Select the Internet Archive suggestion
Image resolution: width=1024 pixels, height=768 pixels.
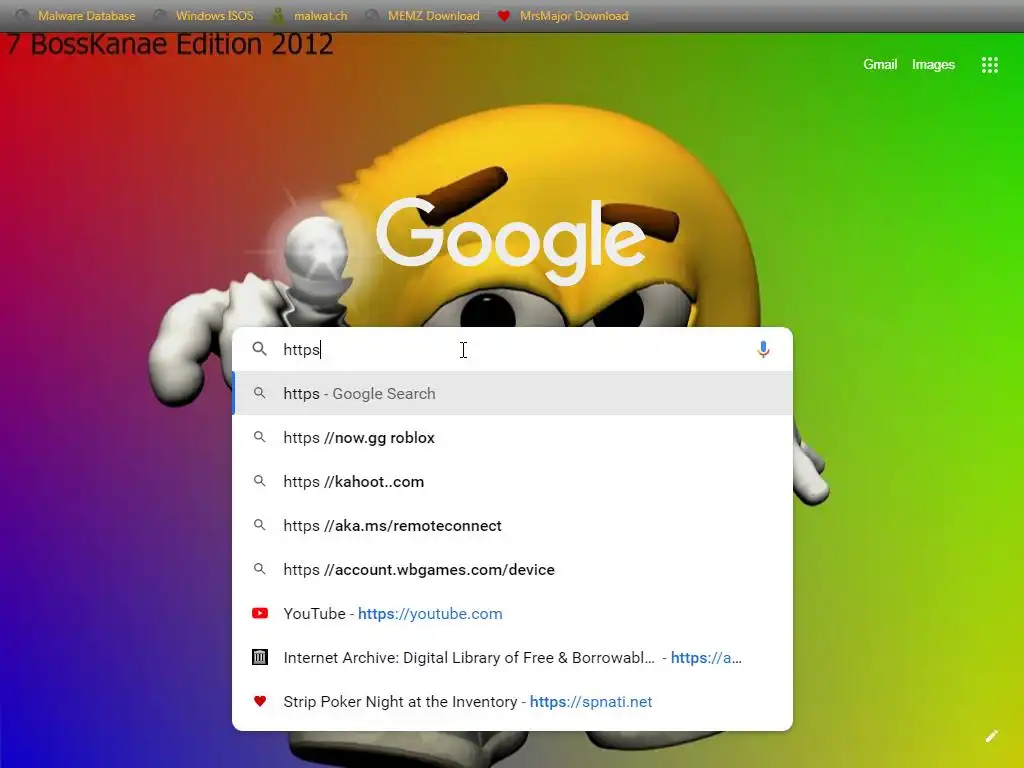(x=512, y=657)
